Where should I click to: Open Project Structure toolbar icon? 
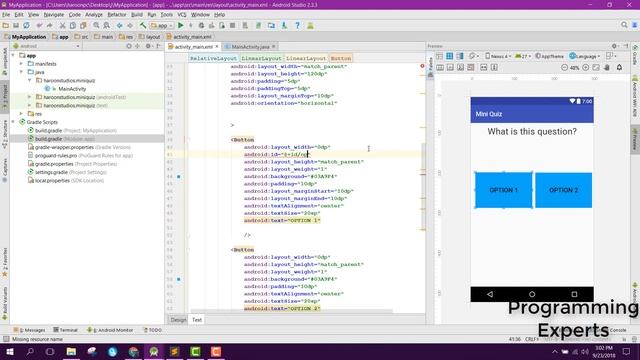[271, 25]
